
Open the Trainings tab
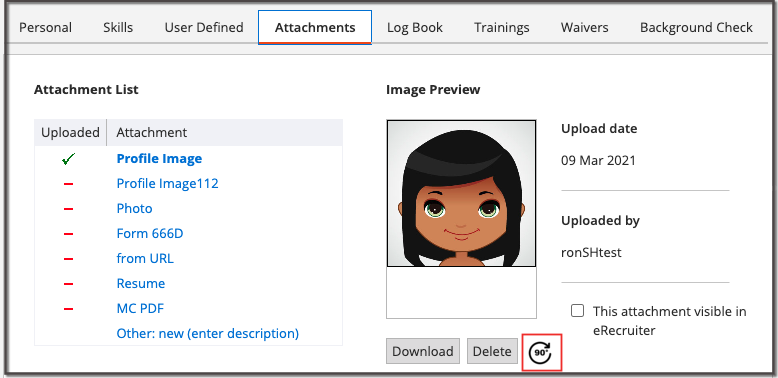point(502,27)
